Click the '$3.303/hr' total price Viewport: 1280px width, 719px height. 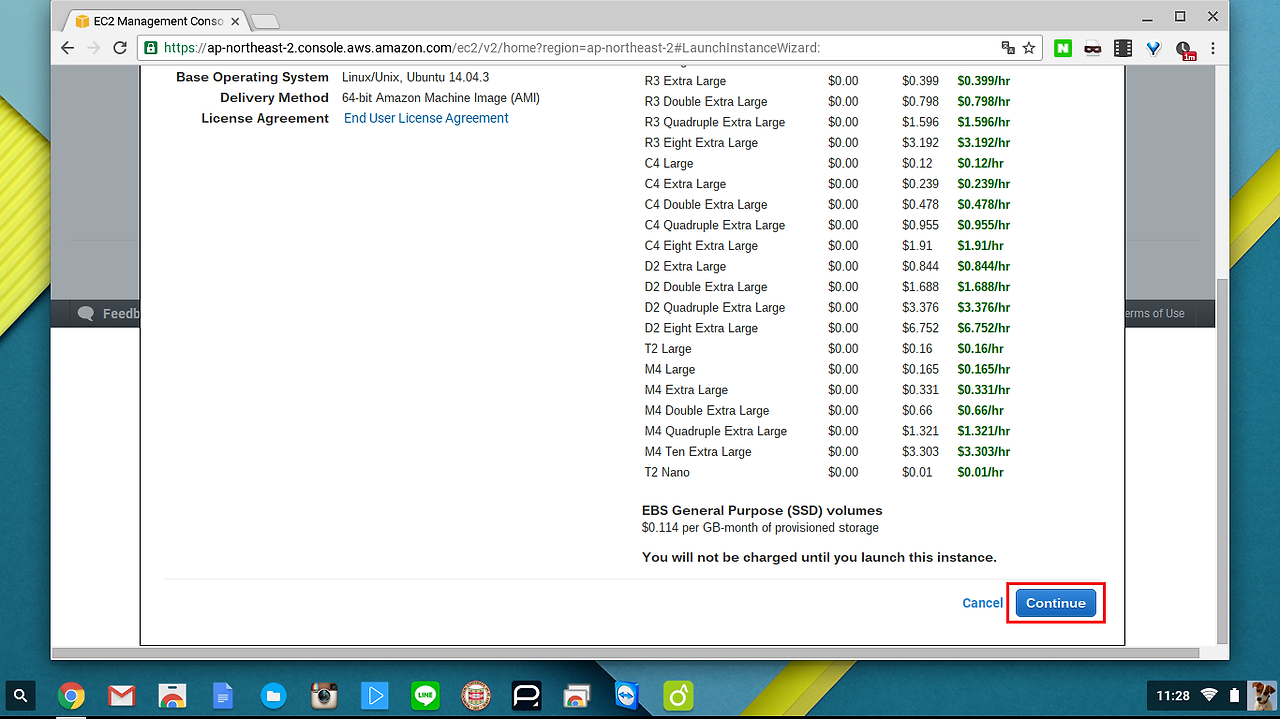(984, 452)
